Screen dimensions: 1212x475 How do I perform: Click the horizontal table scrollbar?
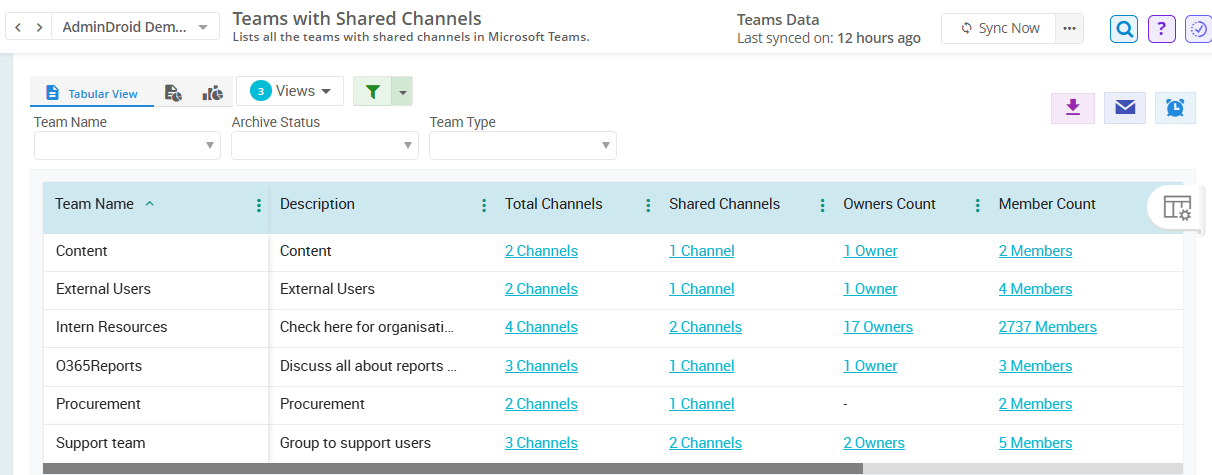tap(452, 468)
